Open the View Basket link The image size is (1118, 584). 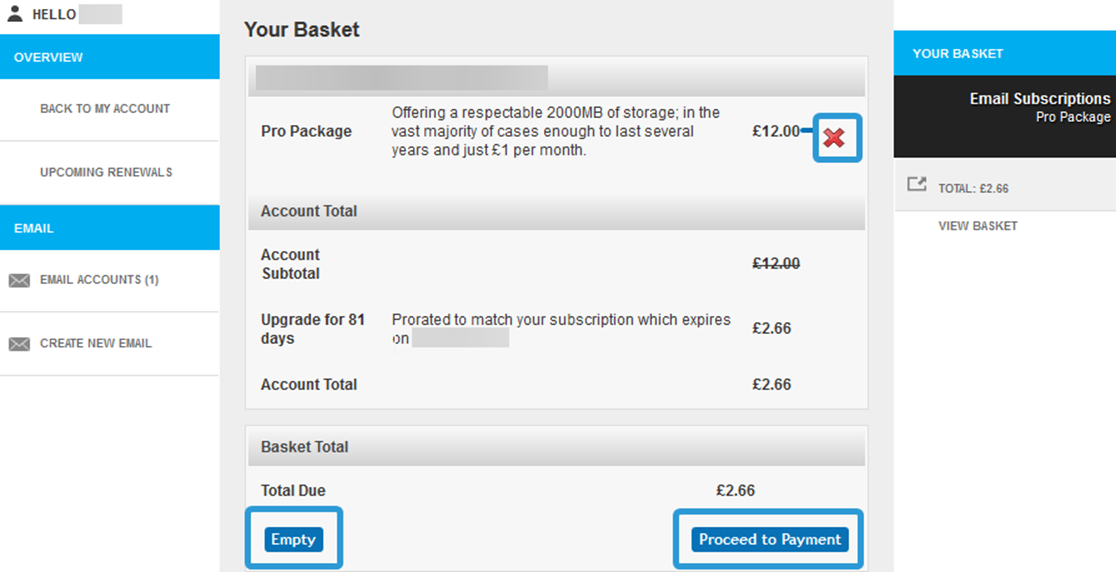(978, 226)
